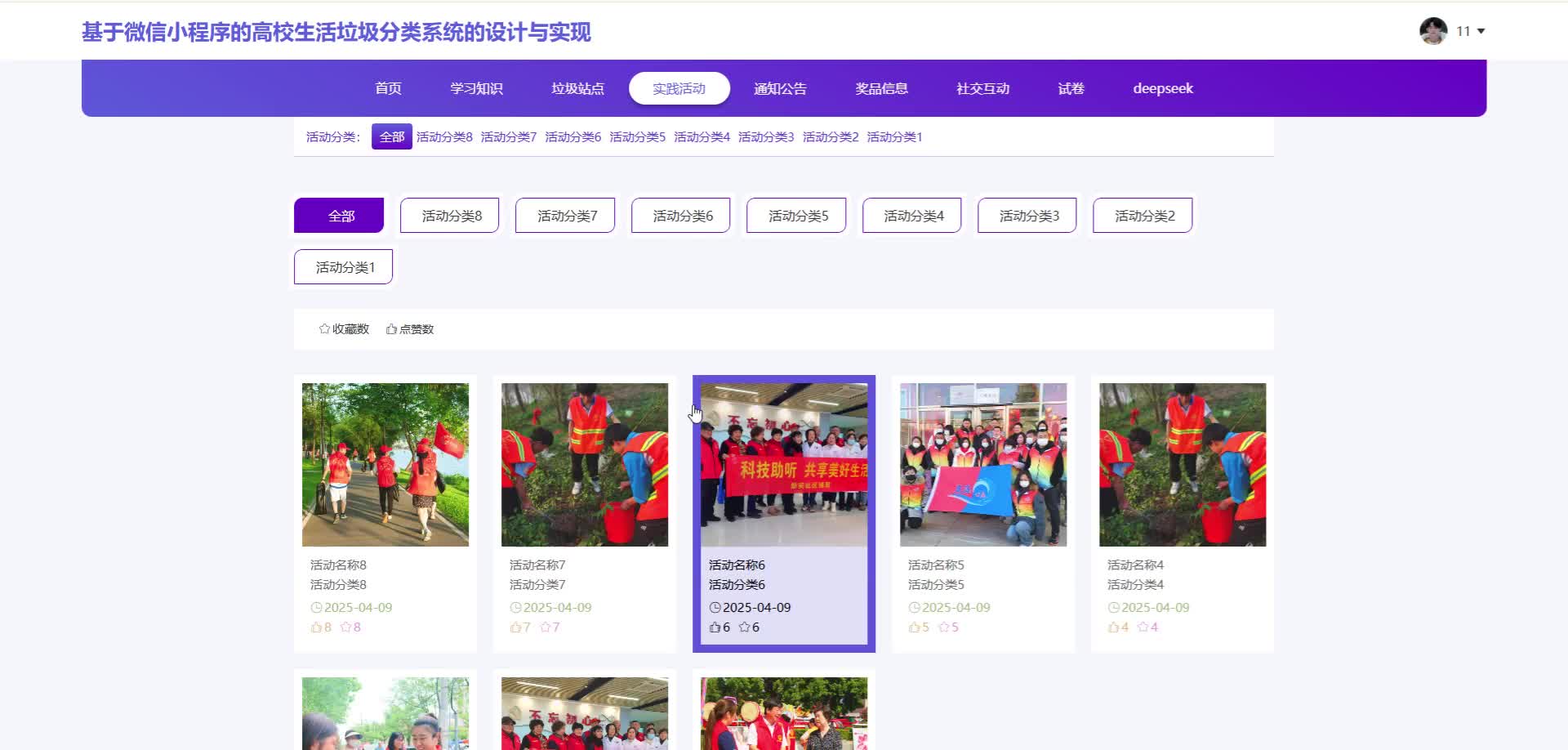This screenshot has height=750, width=1568.
Task: Filter by 活动分类7 text link in top row
Action: click(x=509, y=136)
